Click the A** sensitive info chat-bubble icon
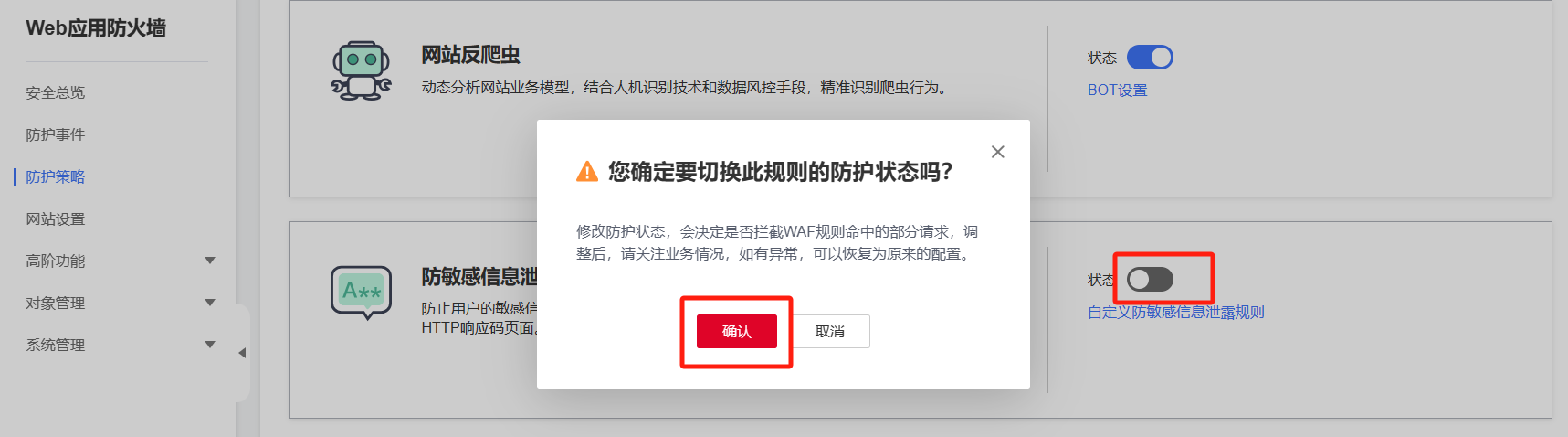 pos(361,293)
